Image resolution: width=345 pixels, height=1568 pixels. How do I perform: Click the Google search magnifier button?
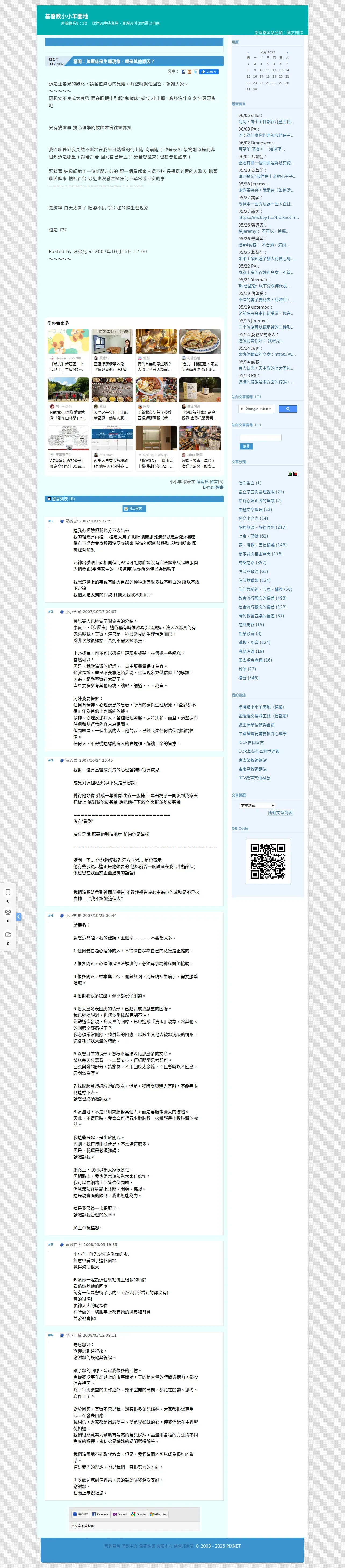288,409
